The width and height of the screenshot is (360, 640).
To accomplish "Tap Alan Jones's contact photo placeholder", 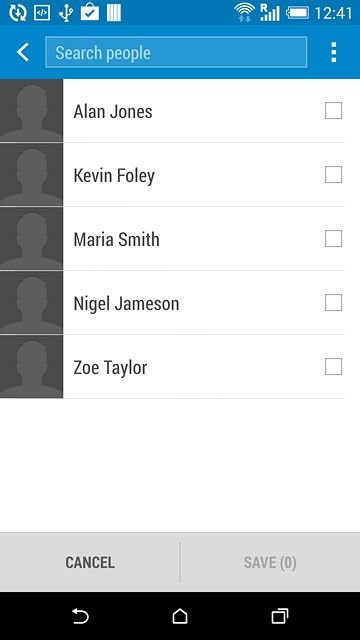I will click(x=31, y=111).
